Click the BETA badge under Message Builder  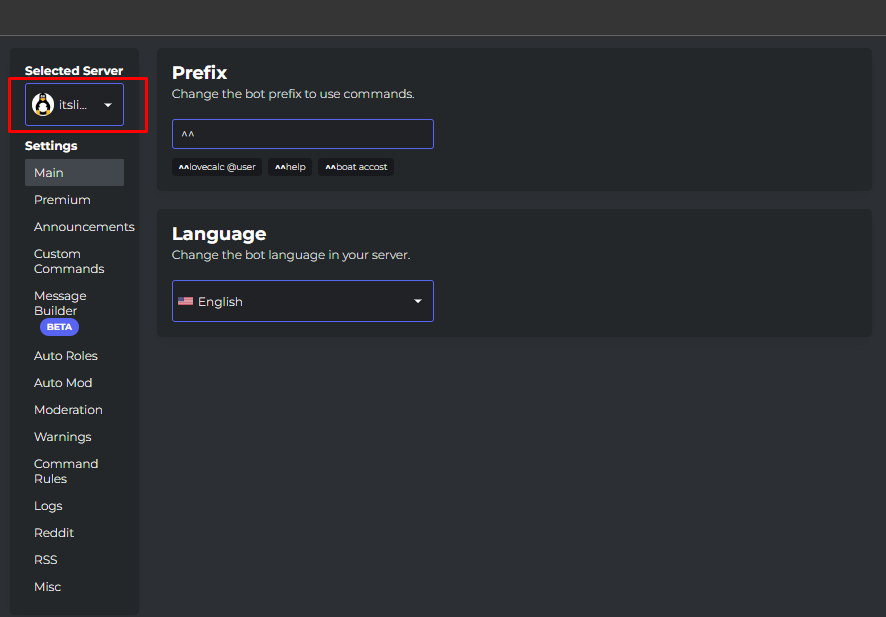point(59,327)
